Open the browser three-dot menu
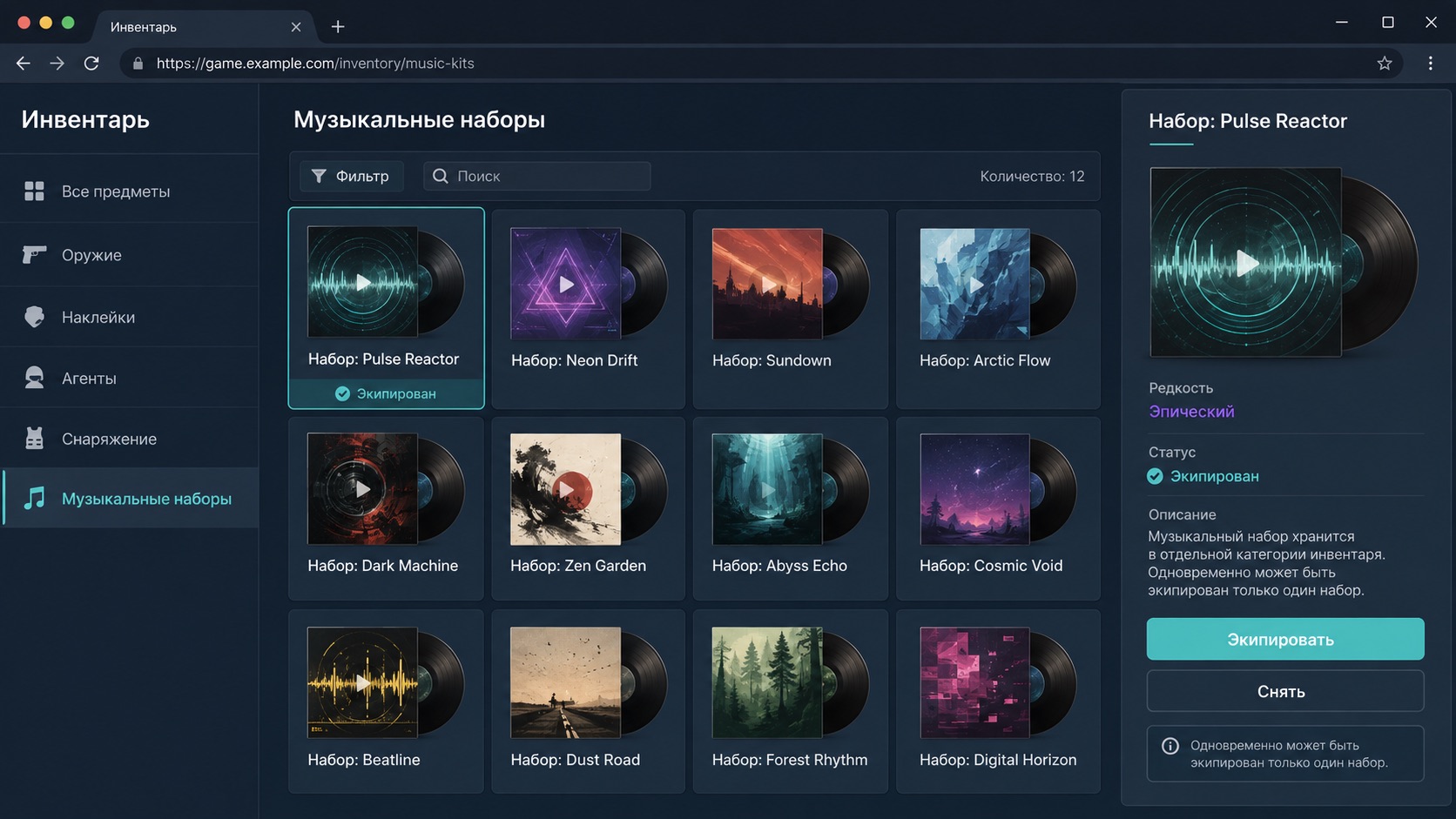Screen dimensions: 1456x819 [1430, 63]
